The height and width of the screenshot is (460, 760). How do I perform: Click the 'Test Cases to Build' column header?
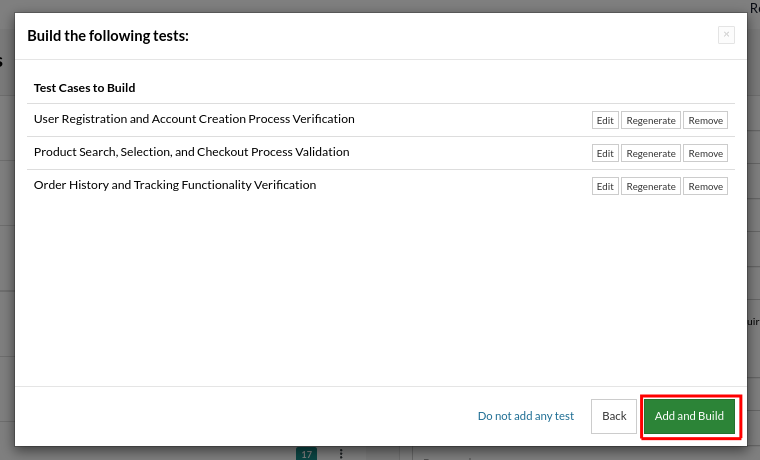[x=84, y=88]
